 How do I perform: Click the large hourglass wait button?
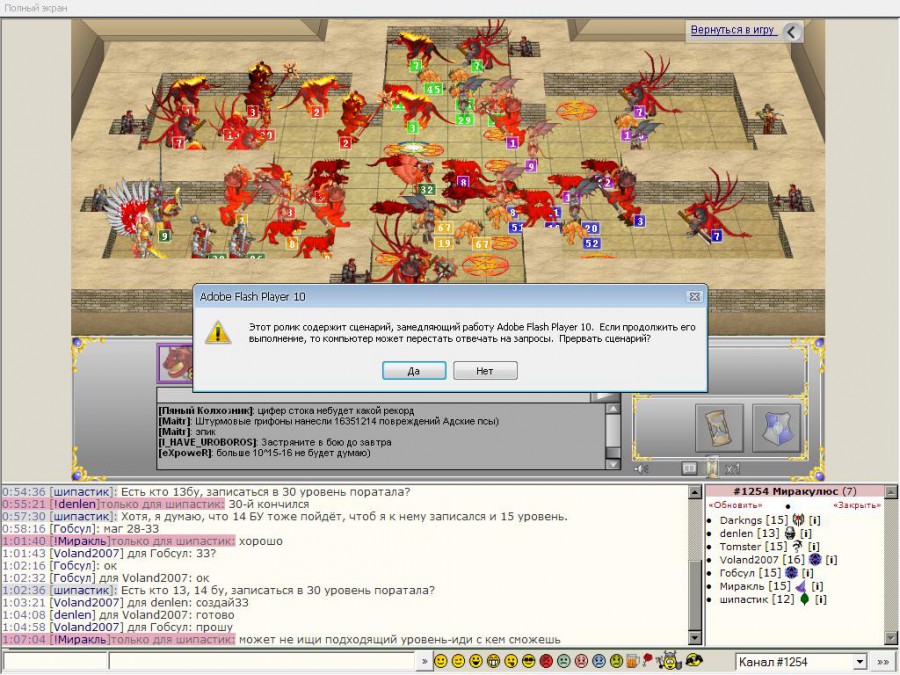point(719,428)
